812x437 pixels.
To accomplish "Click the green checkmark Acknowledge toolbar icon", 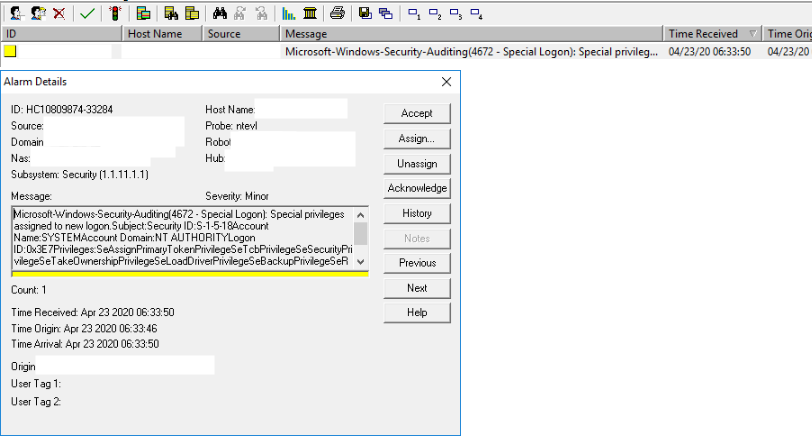I will click(88, 13).
